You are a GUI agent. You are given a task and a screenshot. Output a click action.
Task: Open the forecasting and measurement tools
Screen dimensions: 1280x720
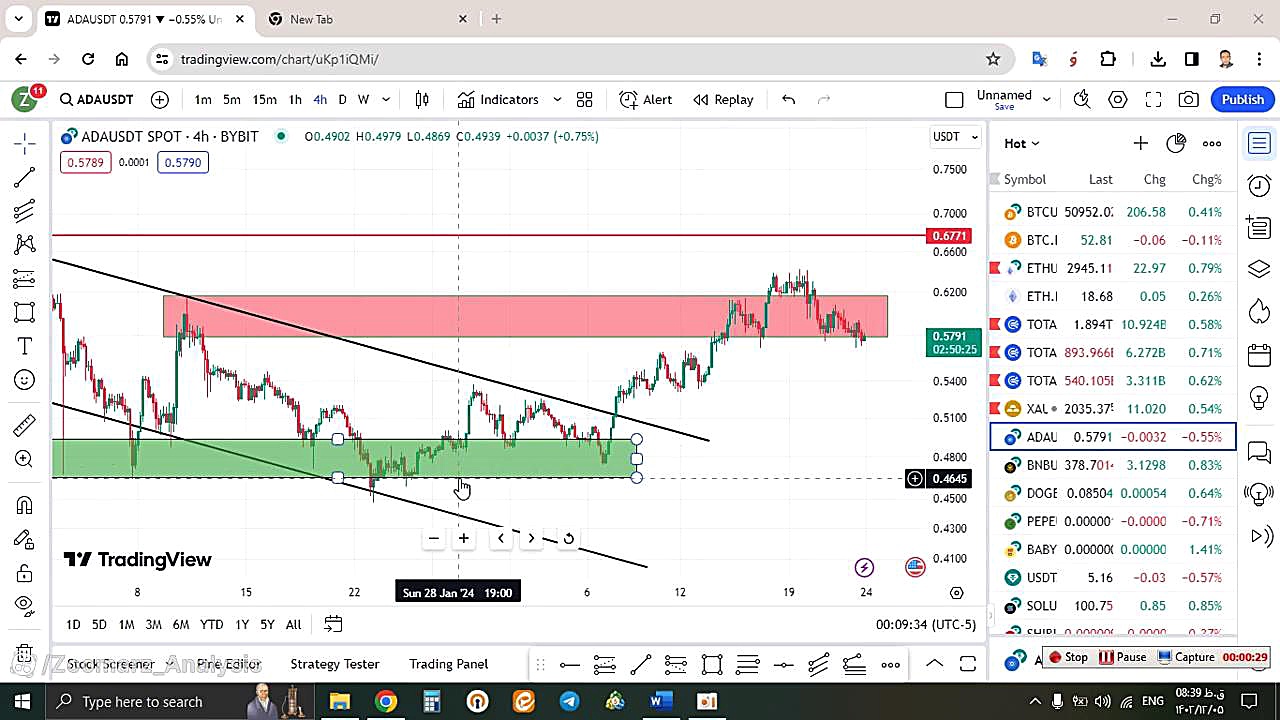(25, 278)
